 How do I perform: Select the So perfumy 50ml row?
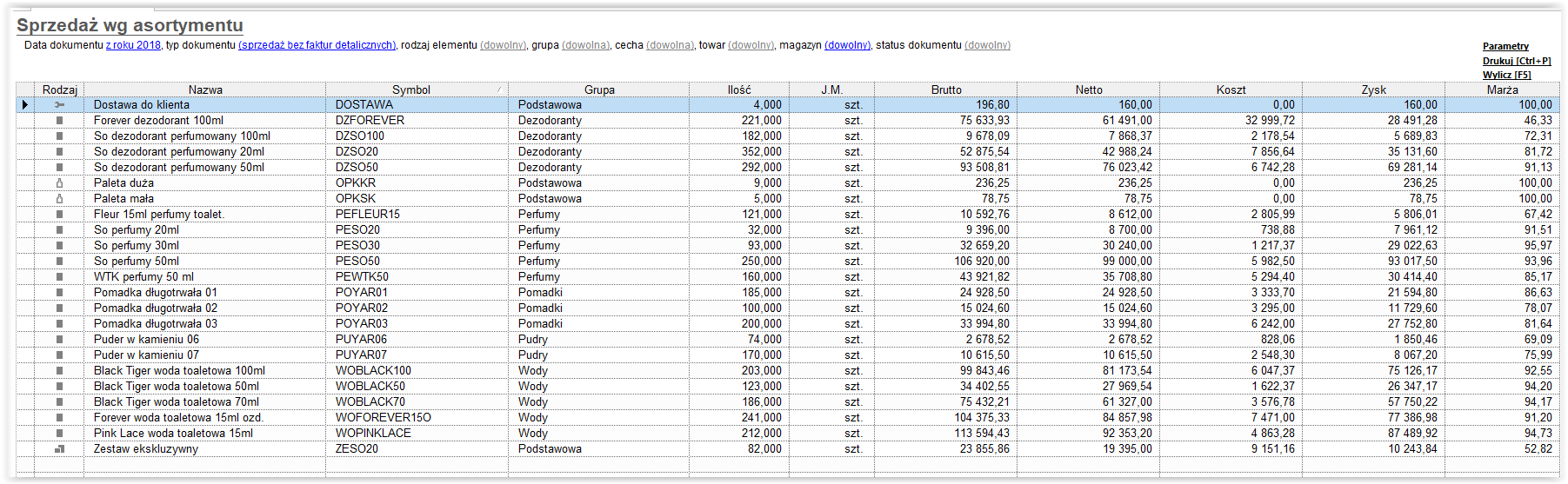point(787,262)
